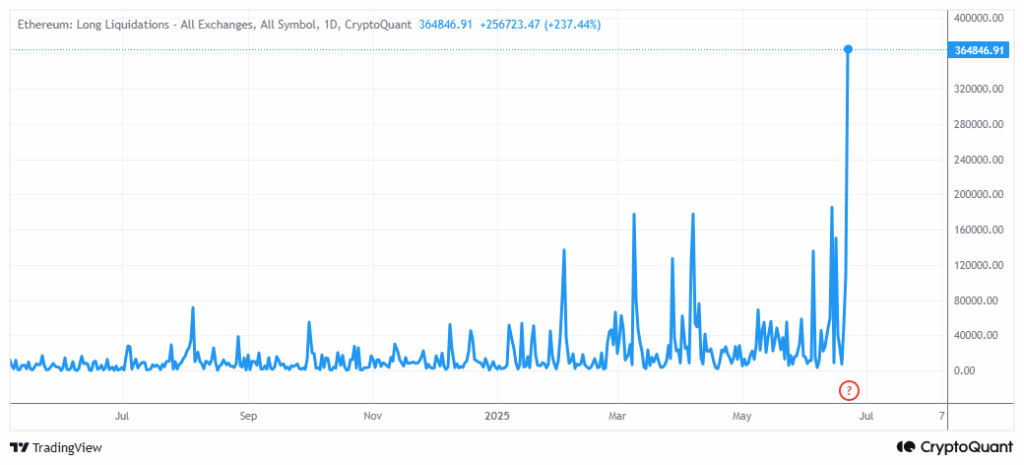This screenshot has width=1024, height=465.
Task: Select the Sep time axis label
Action: pos(248,415)
